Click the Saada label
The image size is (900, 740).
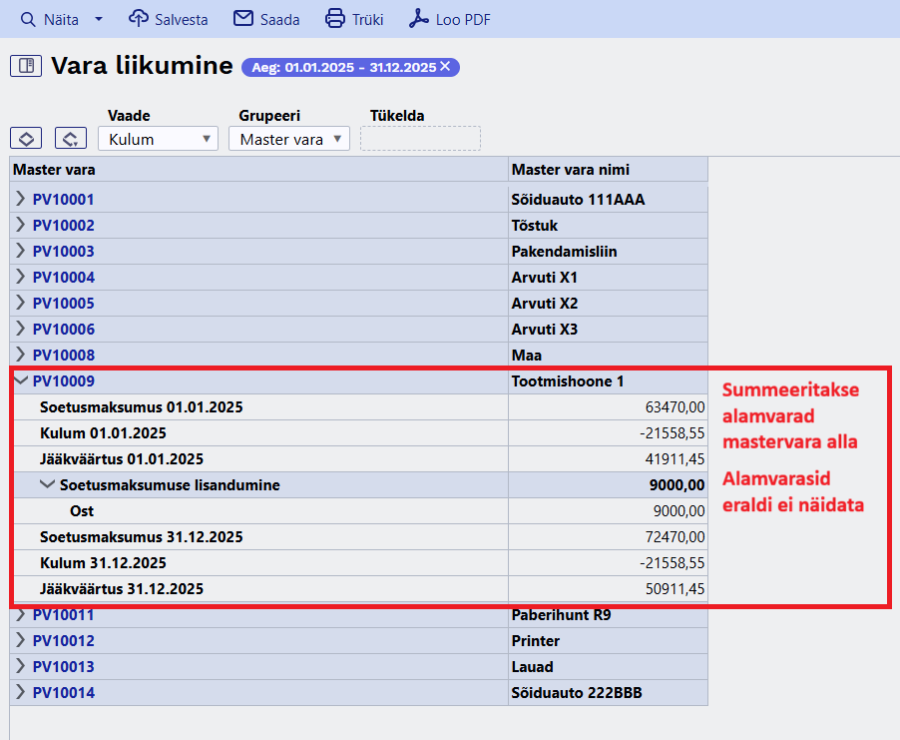(x=280, y=20)
